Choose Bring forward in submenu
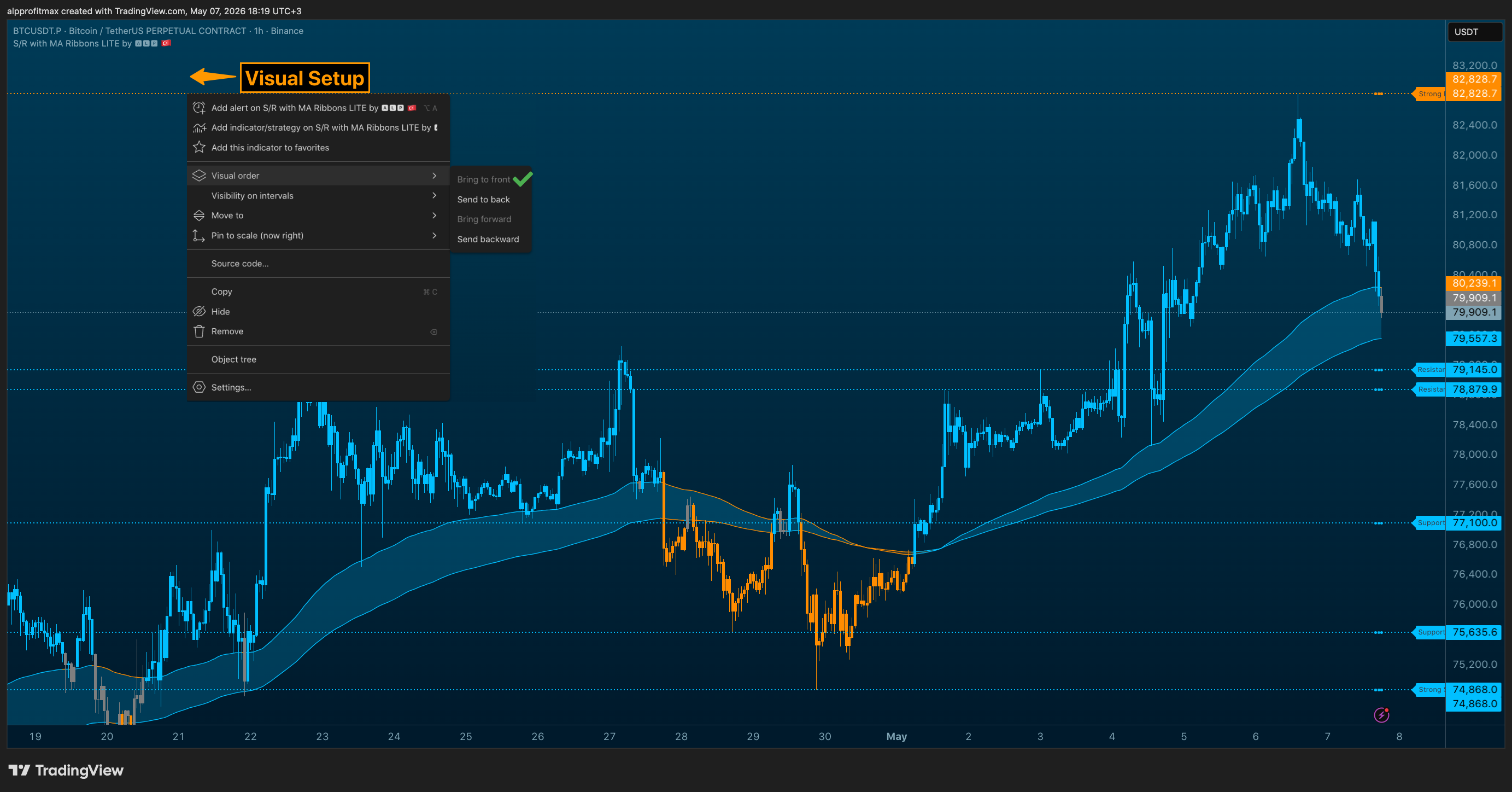This screenshot has height=792, width=1512. pyautogui.click(x=491, y=219)
